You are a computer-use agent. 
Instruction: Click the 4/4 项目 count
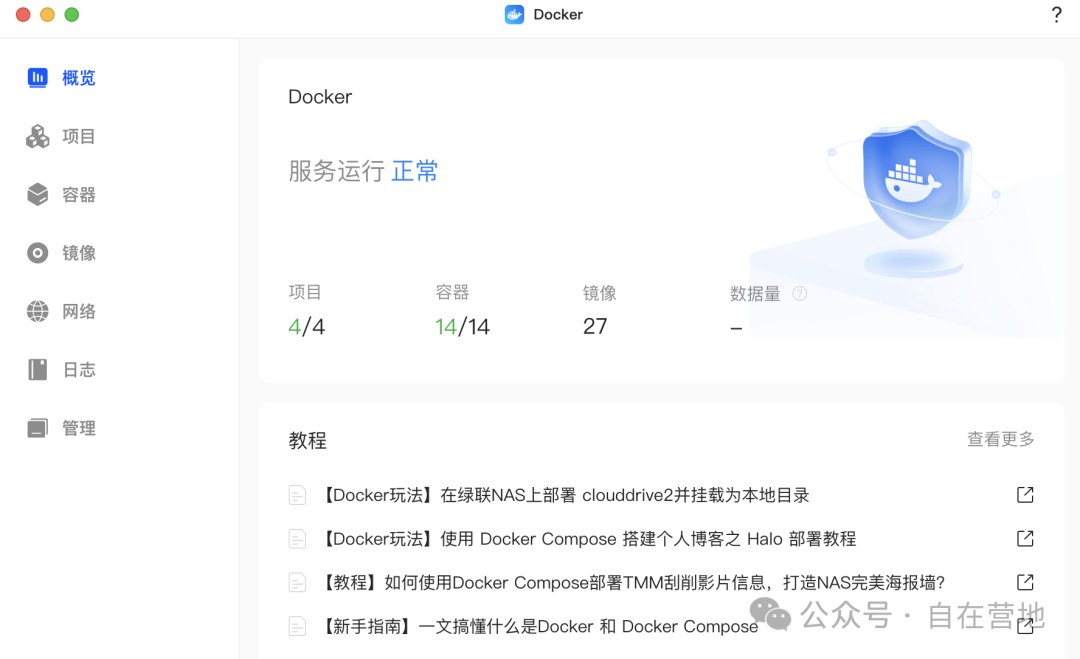click(306, 326)
